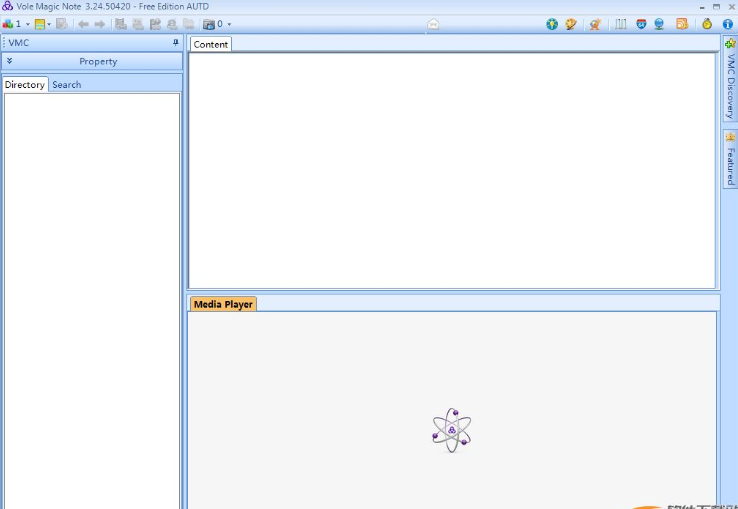Switch to the Directory tab
This screenshot has height=509, width=738.
tap(25, 85)
